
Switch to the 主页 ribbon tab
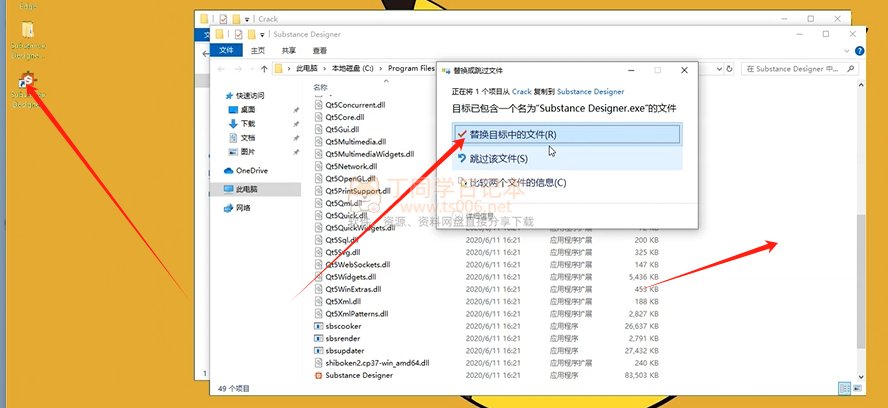click(258, 50)
